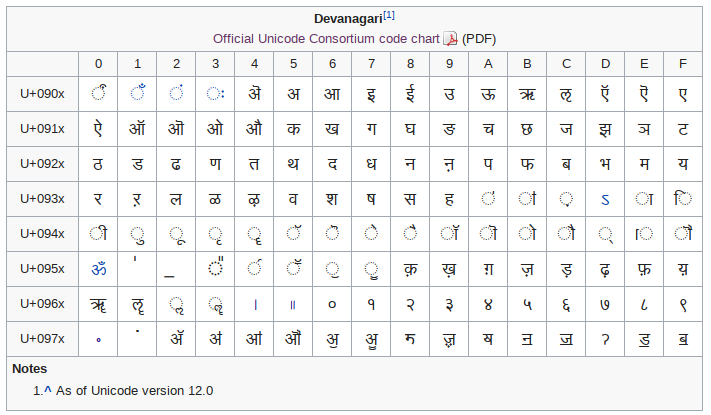Open the blue visarga sign link at U+0903
Screen dimensions: 711x415
coord(215,94)
